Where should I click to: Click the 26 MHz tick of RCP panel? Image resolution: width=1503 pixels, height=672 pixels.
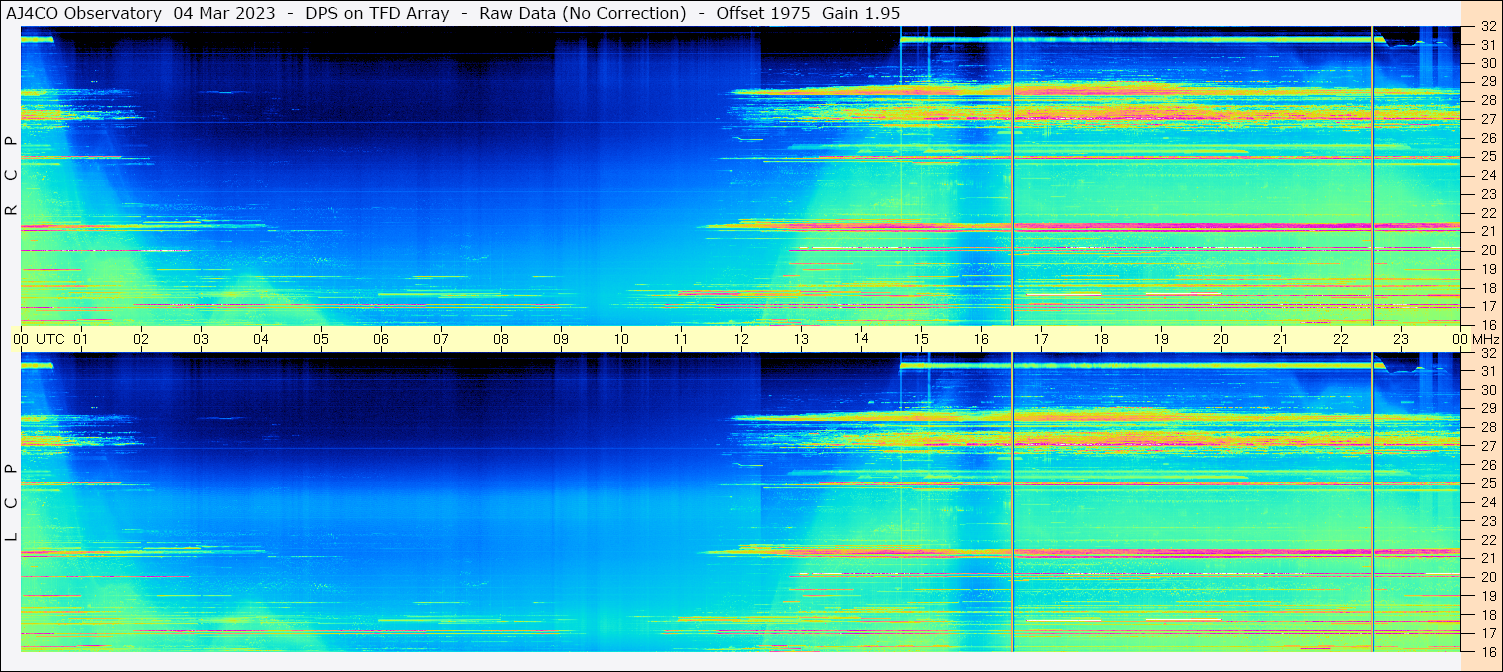(x=1488, y=137)
